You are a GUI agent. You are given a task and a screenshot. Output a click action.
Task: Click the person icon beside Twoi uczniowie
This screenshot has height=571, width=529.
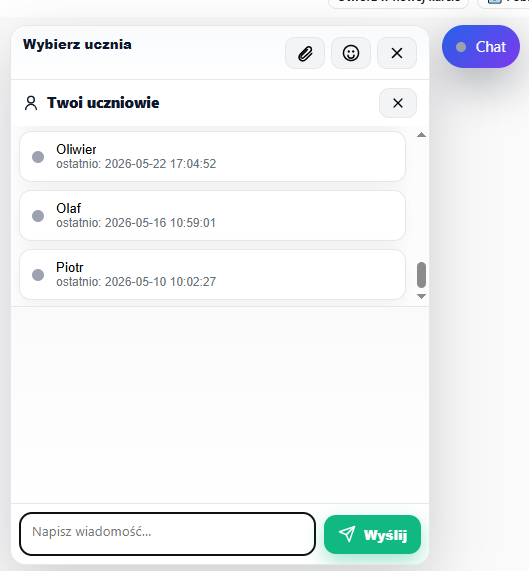tap(31, 103)
